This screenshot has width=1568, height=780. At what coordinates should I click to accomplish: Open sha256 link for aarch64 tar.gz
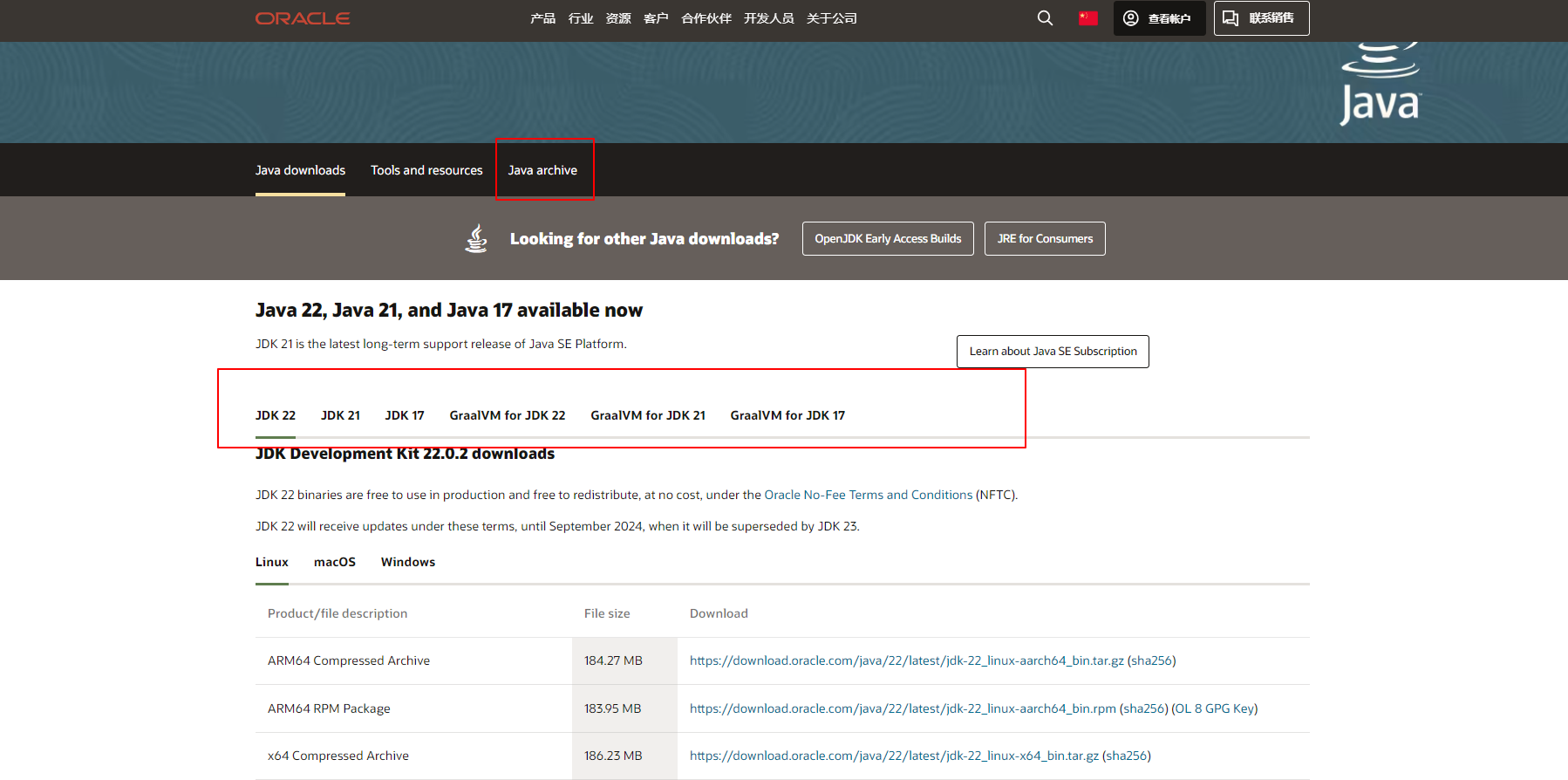point(1152,660)
